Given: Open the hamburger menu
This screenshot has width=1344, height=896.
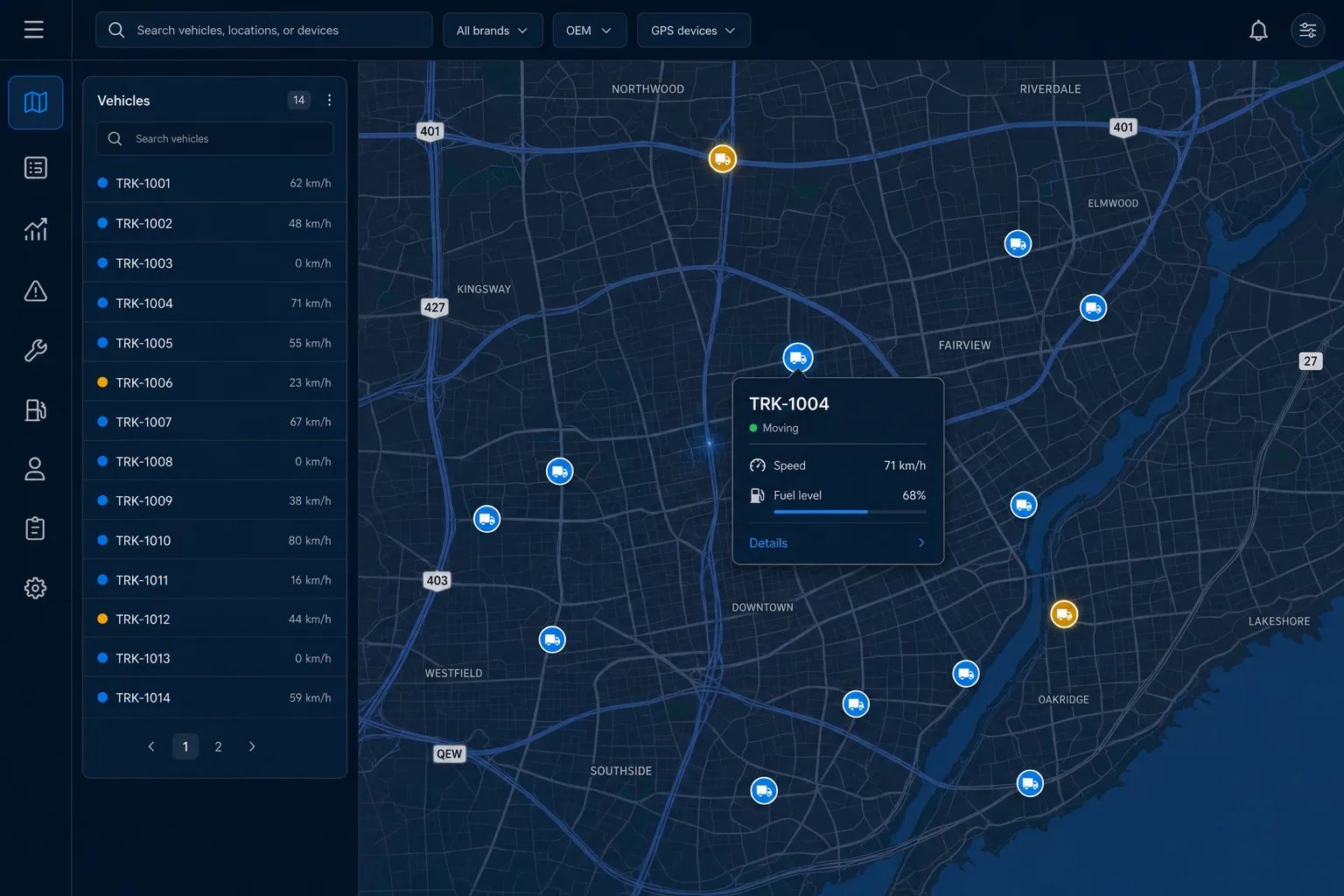Looking at the screenshot, I should pyautogui.click(x=34, y=30).
